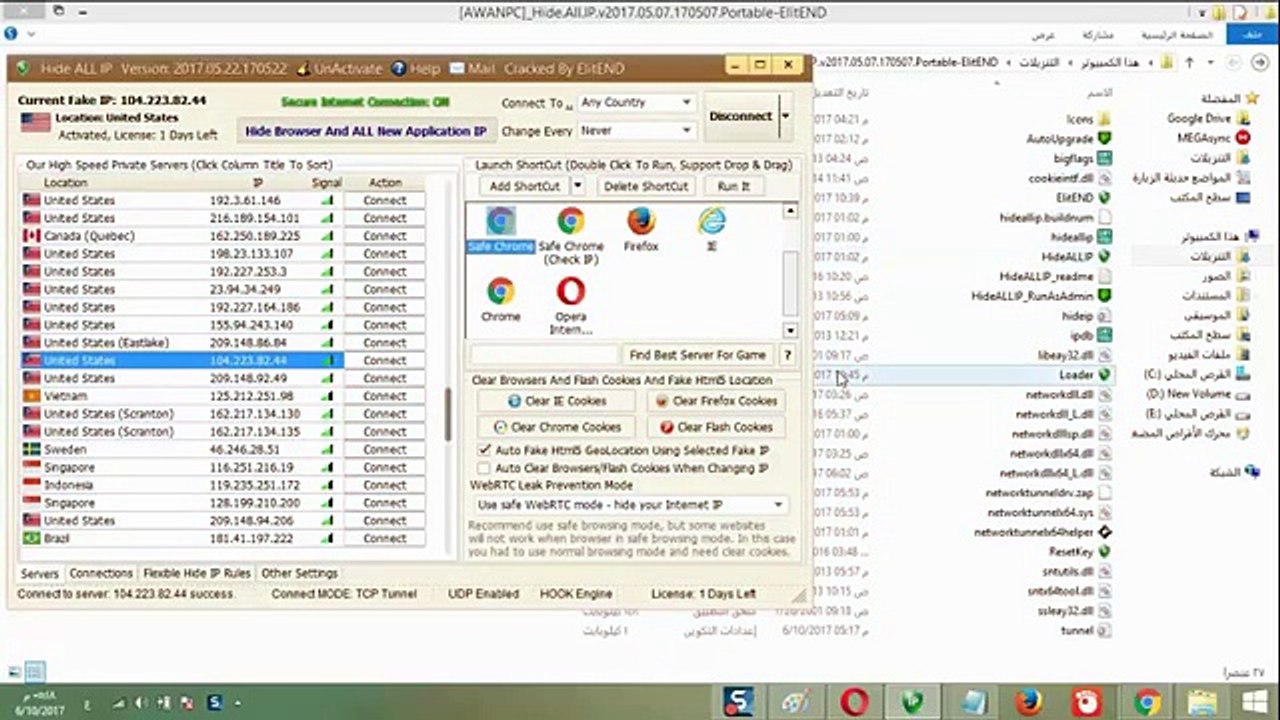Click the Clear Flash Cookies button

click(x=716, y=427)
